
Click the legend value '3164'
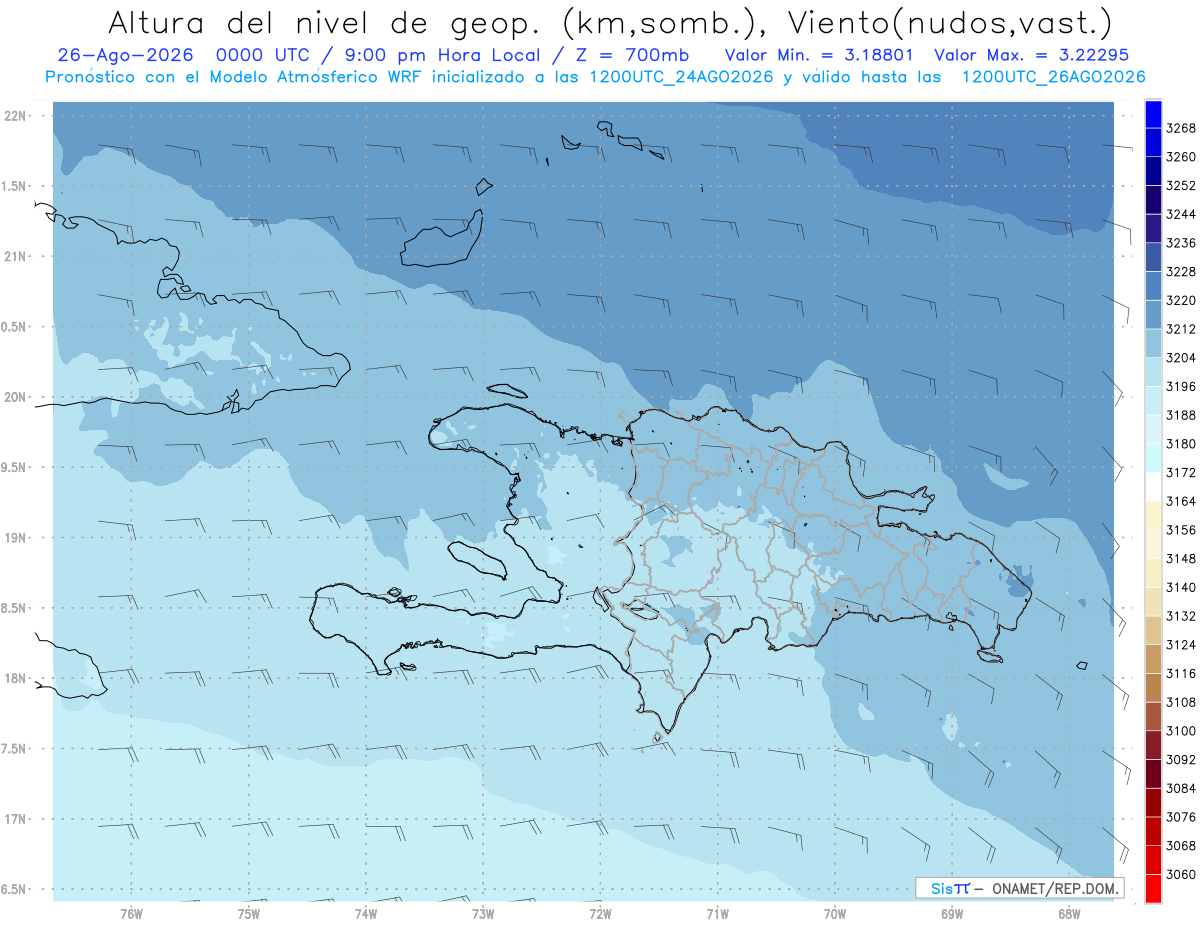tap(1181, 501)
